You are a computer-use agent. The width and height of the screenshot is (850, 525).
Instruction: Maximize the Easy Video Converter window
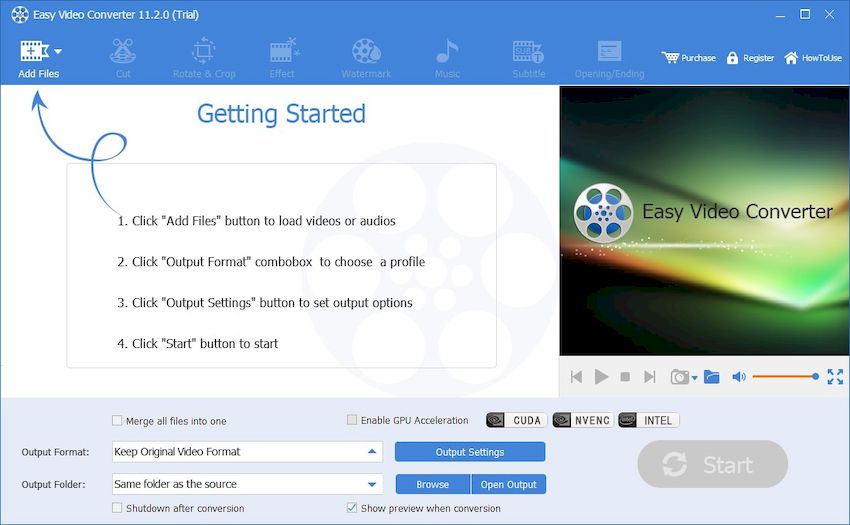[x=805, y=15]
